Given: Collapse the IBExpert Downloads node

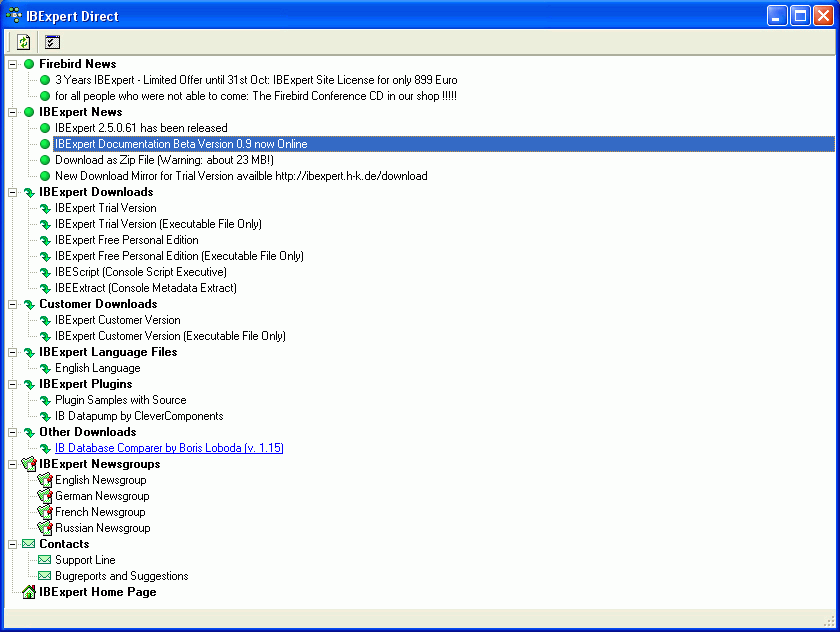Looking at the screenshot, I should (x=13, y=192).
